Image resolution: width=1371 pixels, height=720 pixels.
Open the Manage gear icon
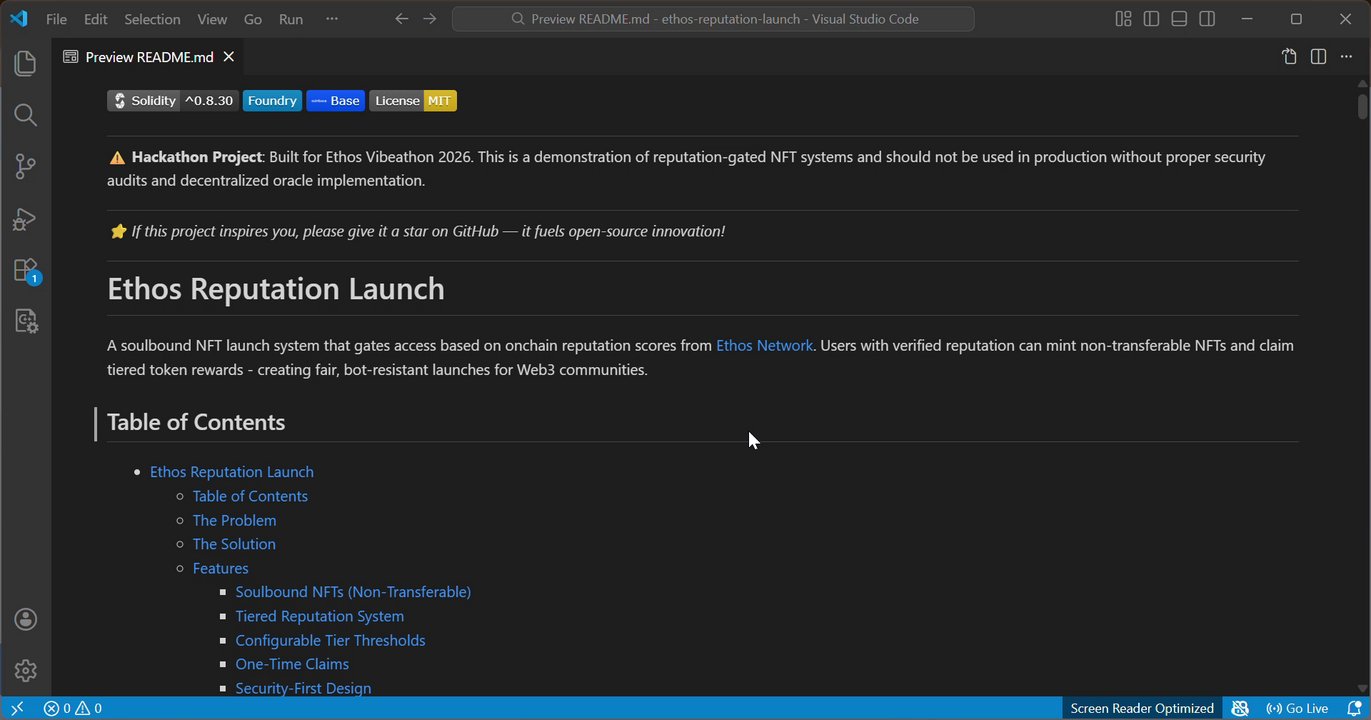[25, 670]
